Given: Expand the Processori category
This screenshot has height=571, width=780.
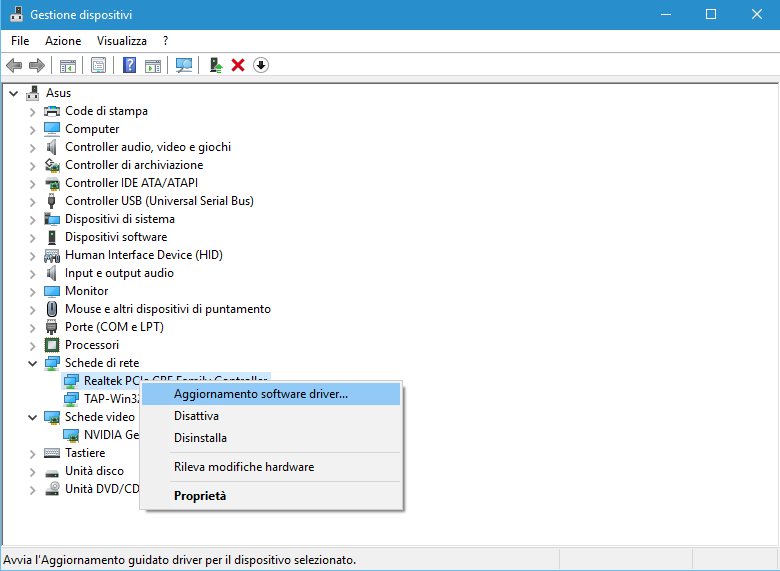Looking at the screenshot, I should coord(33,345).
